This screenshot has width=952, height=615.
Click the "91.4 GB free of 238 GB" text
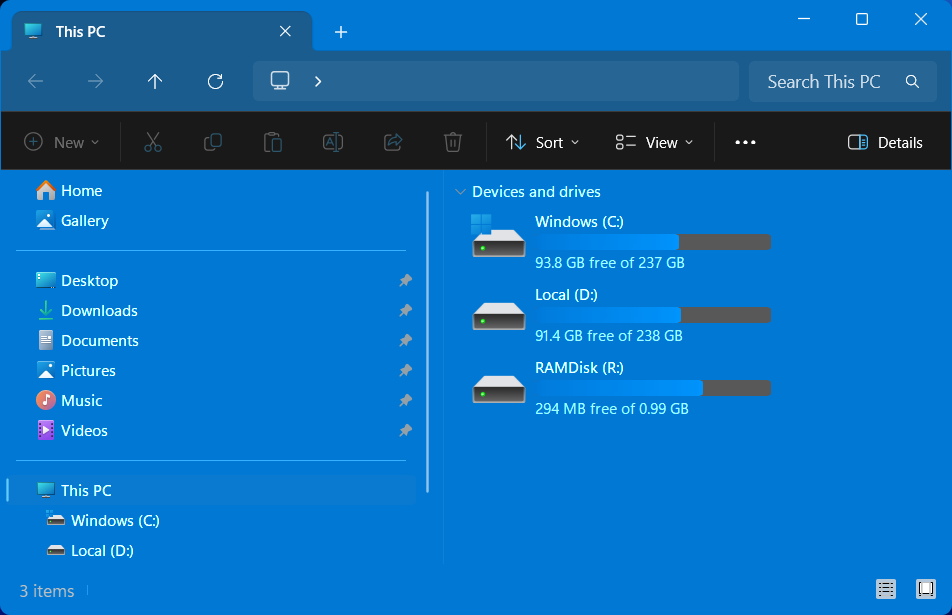click(608, 336)
